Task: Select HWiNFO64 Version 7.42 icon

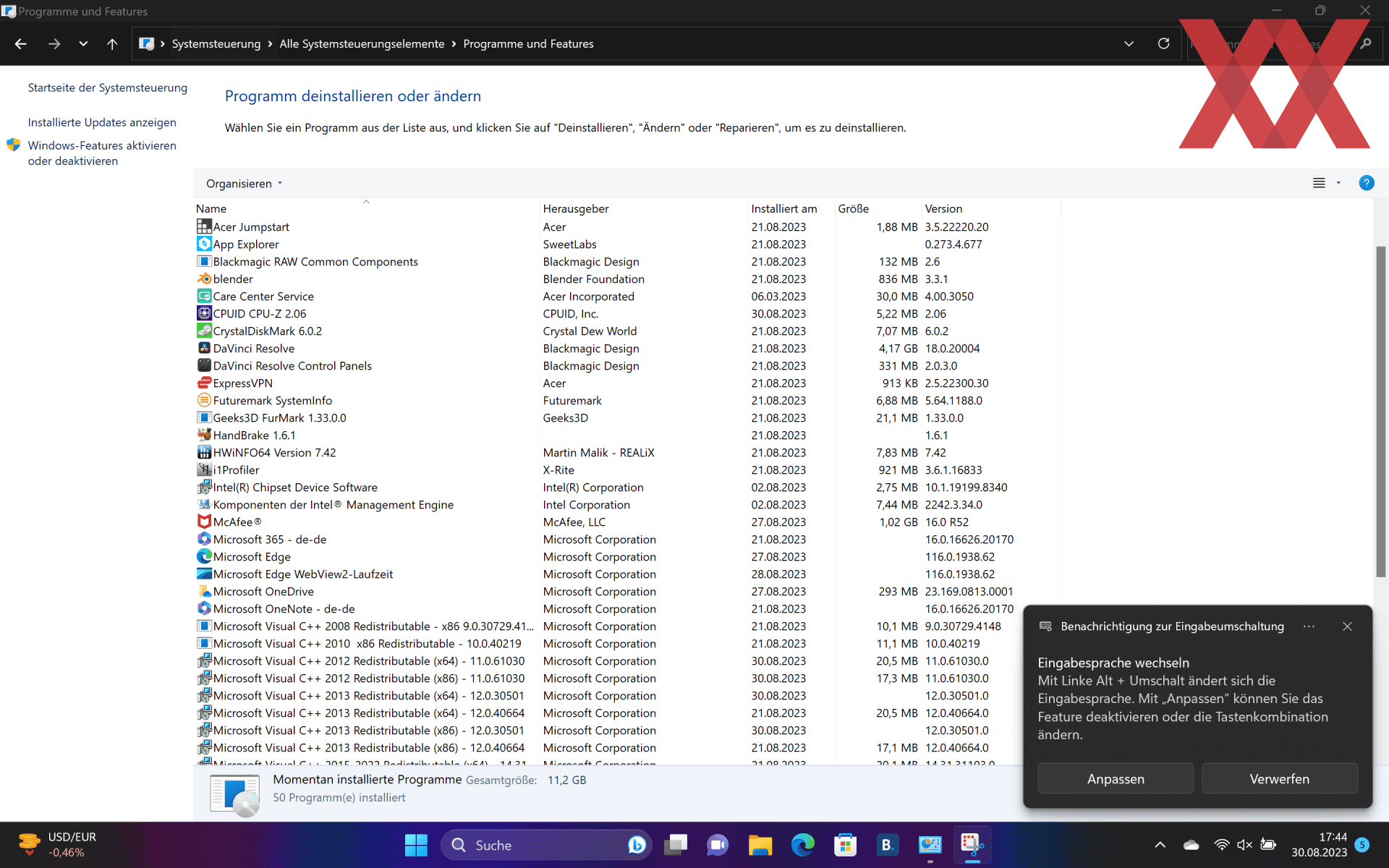Action: click(x=204, y=452)
